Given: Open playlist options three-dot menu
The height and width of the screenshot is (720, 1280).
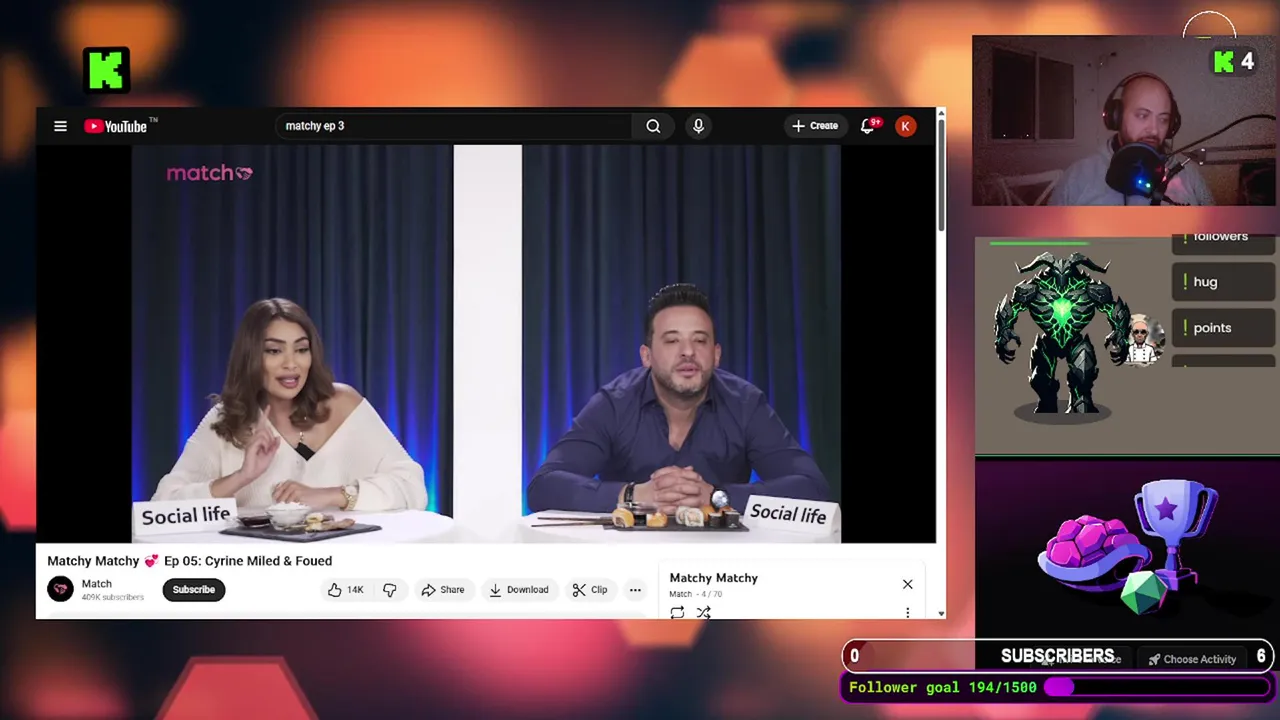Looking at the screenshot, I should [x=908, y=612].
